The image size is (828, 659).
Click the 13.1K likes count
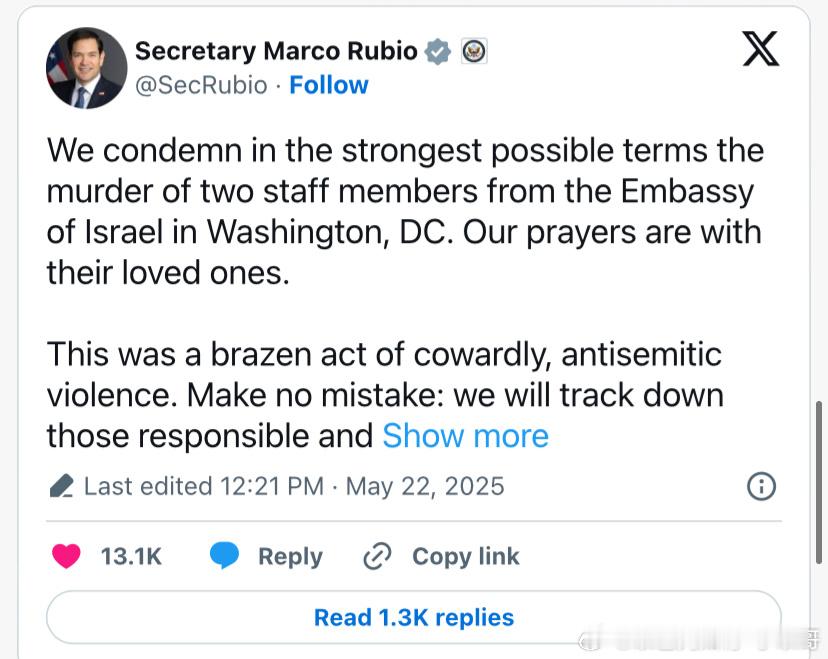[x=131, y=557]
